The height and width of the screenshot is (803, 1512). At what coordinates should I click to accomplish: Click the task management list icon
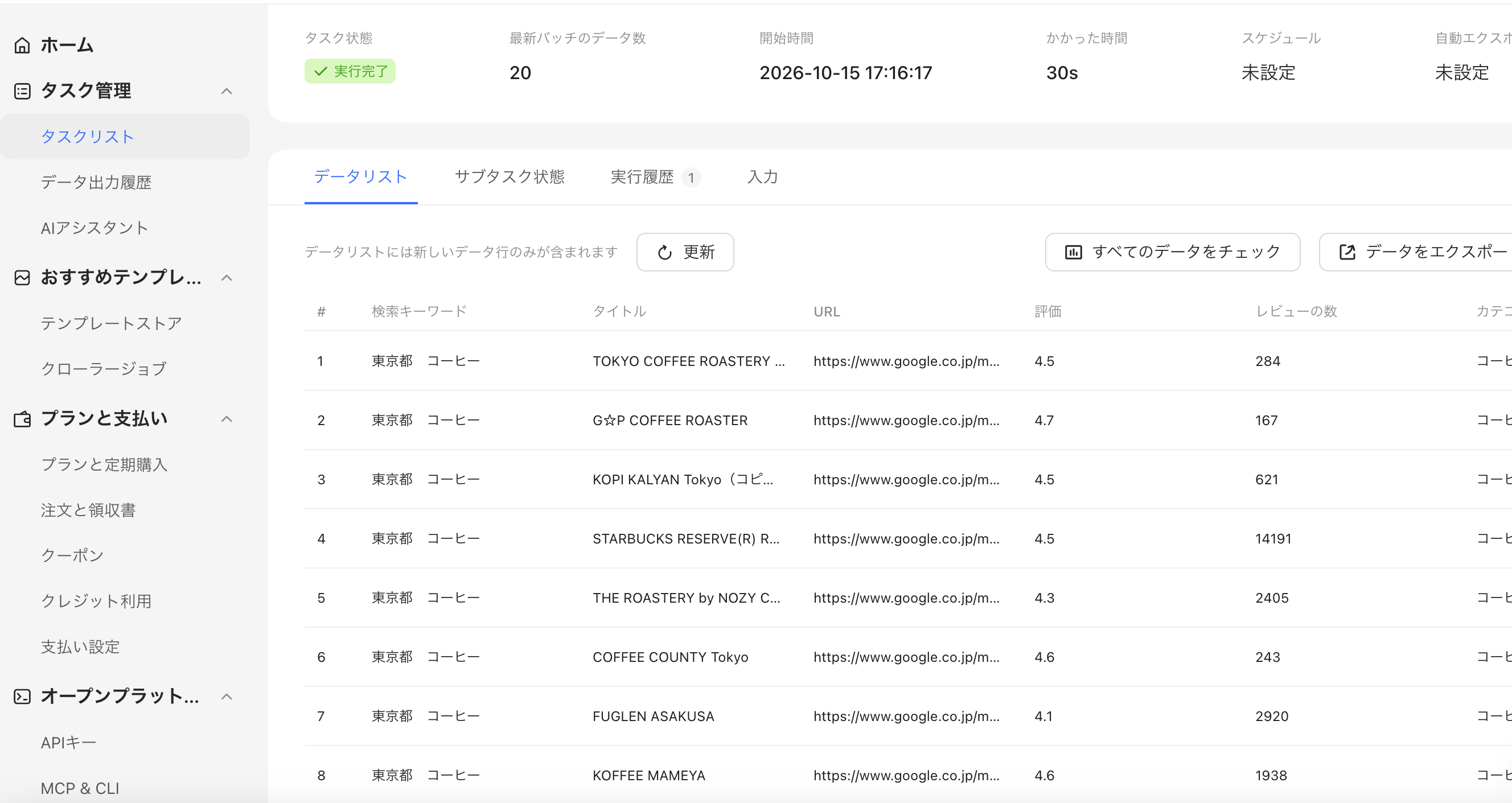click(22, 91)
